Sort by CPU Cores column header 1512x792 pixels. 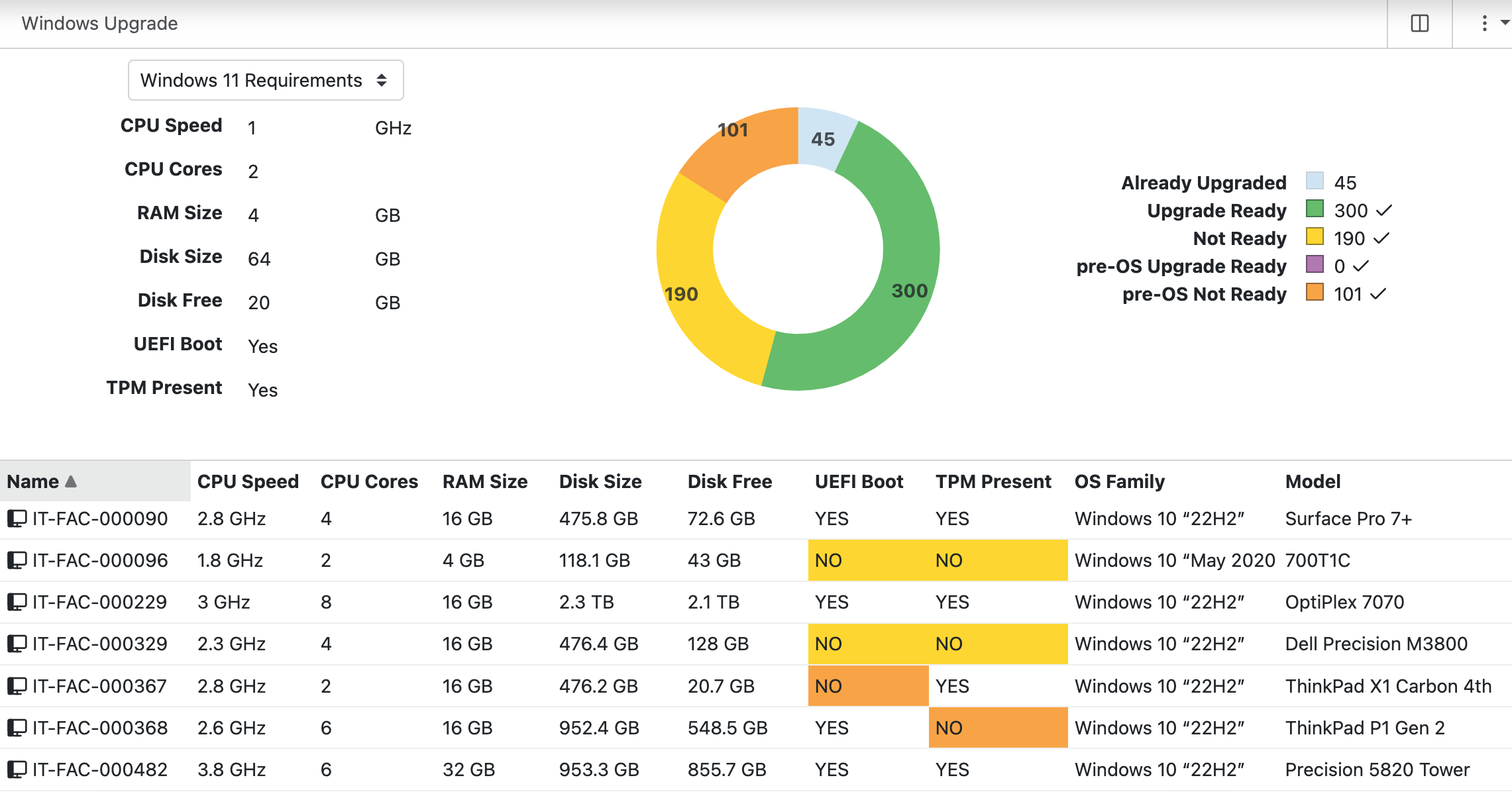[369, 481]
